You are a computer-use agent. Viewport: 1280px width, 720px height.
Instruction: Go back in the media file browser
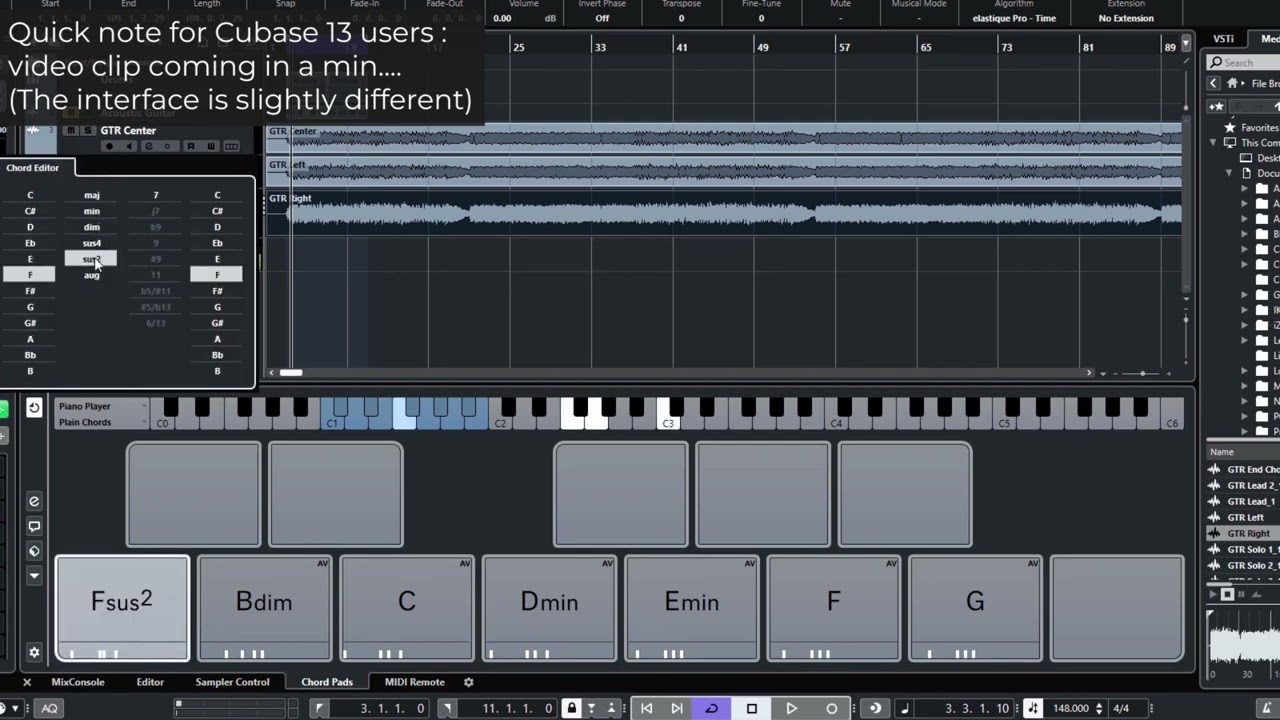(1213, 84)
